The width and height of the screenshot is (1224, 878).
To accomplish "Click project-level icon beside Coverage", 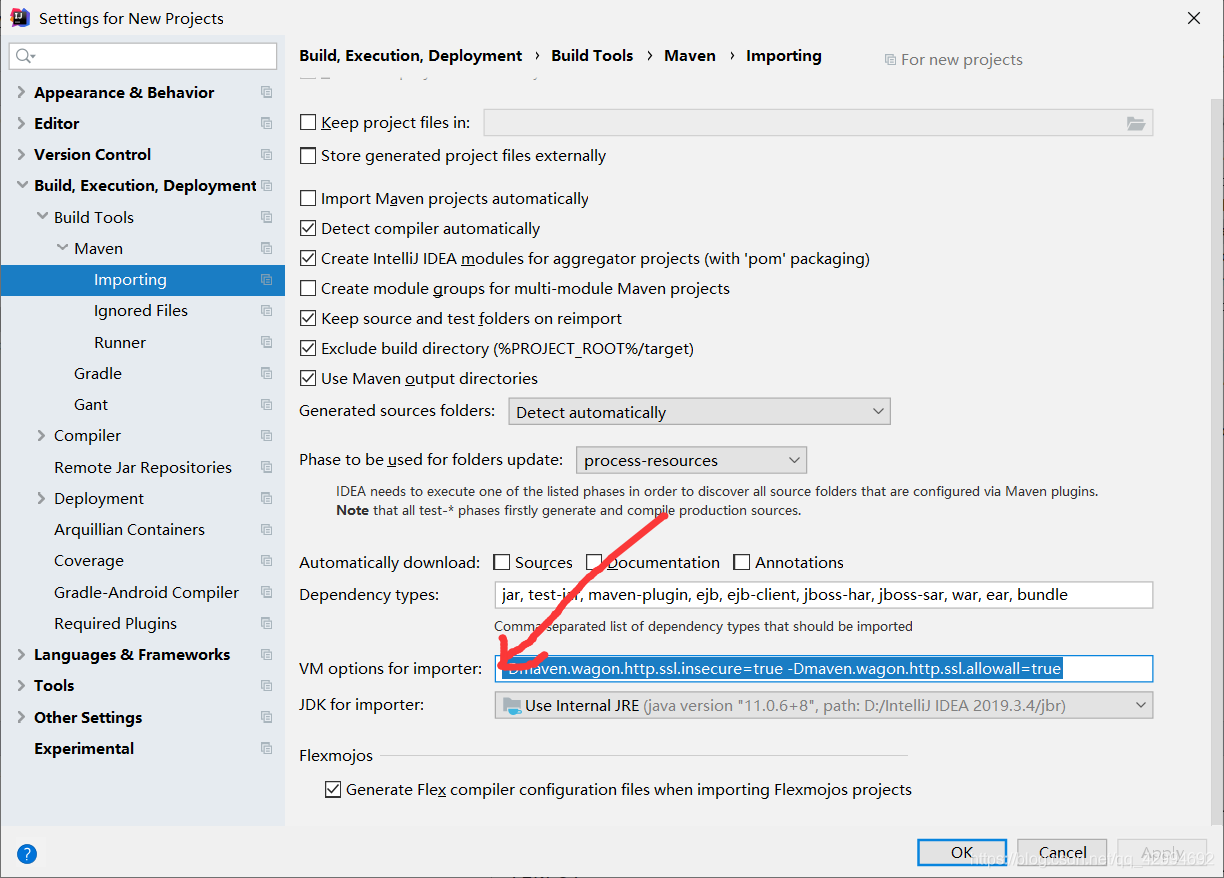I will click(266, 561).
